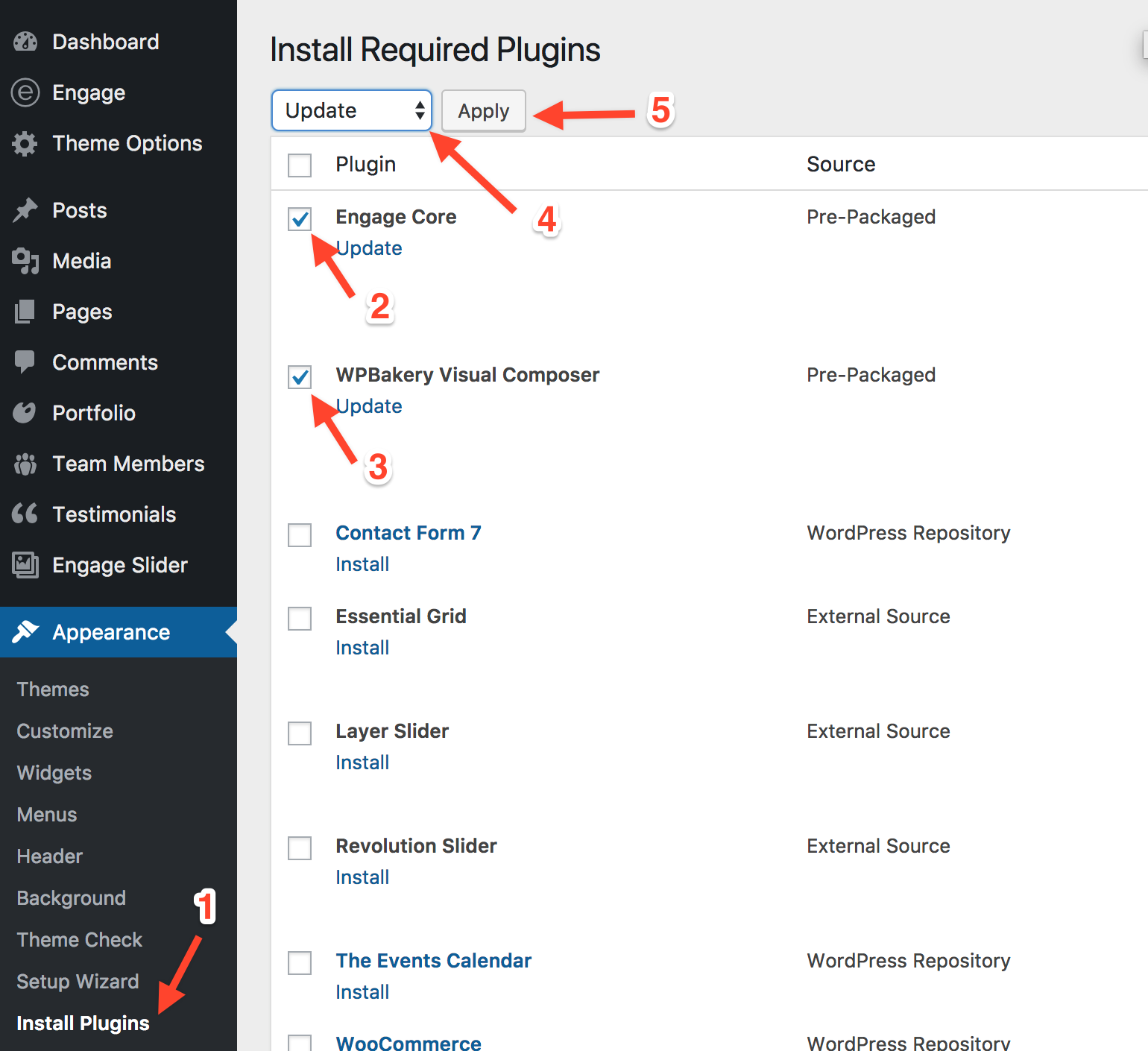Check the Contact Form 7 checkbox

(x=300, y=535)
